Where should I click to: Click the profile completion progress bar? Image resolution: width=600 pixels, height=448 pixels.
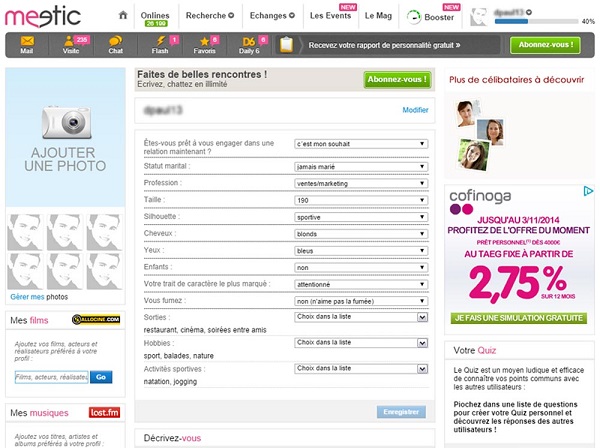coord(536,21)
